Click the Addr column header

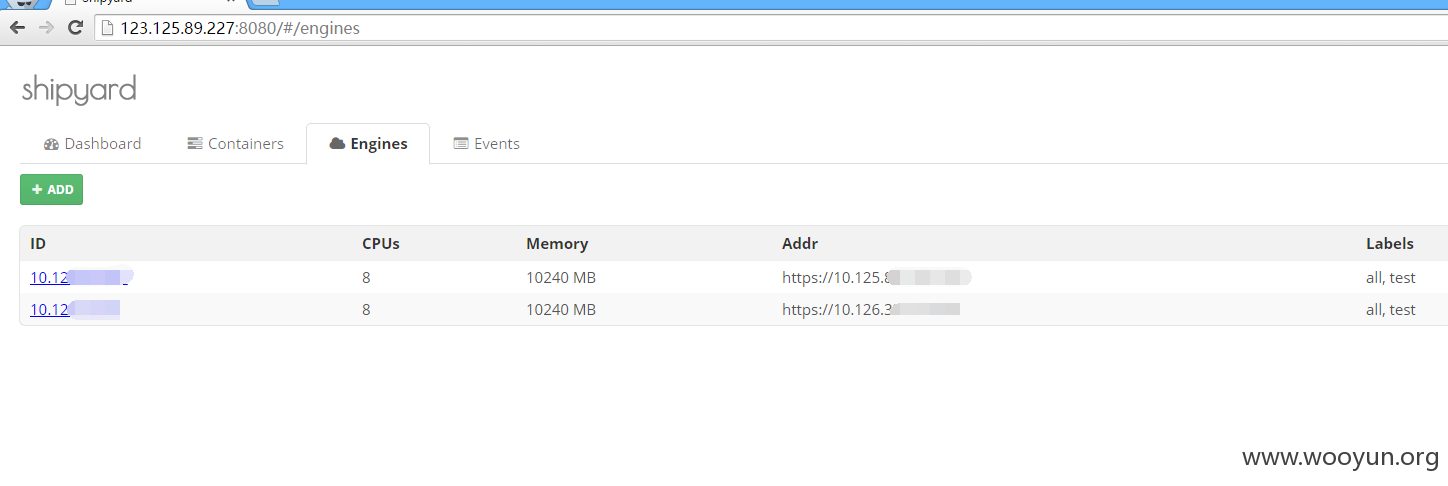[x=800, y=243]
